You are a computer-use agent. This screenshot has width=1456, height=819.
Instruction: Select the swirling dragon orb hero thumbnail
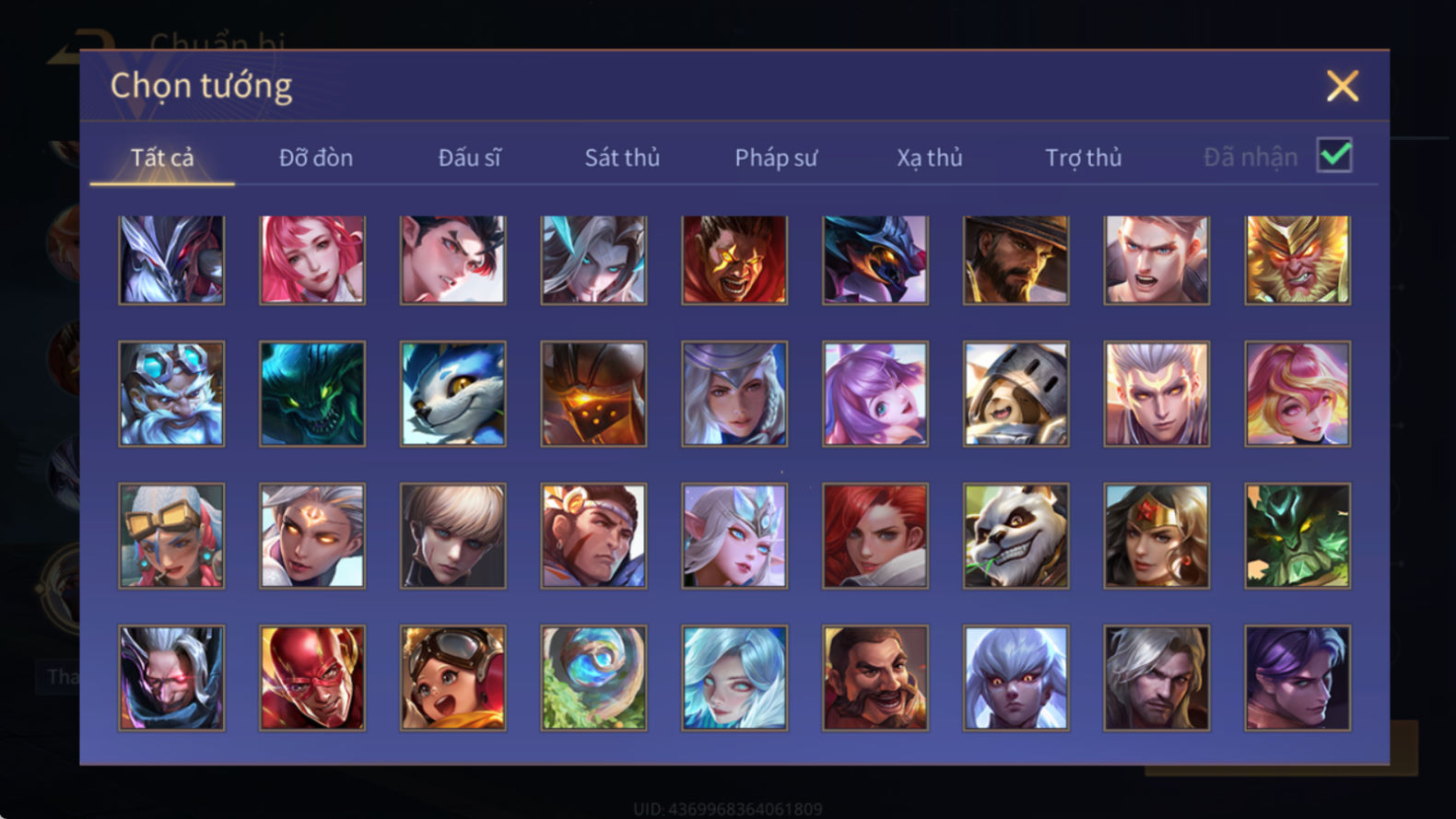(593, 678)
